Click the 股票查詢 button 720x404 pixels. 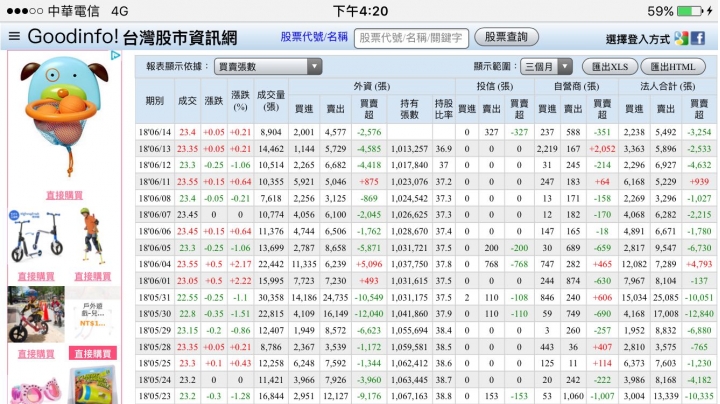pyautogui.click(x=506, y=37)
